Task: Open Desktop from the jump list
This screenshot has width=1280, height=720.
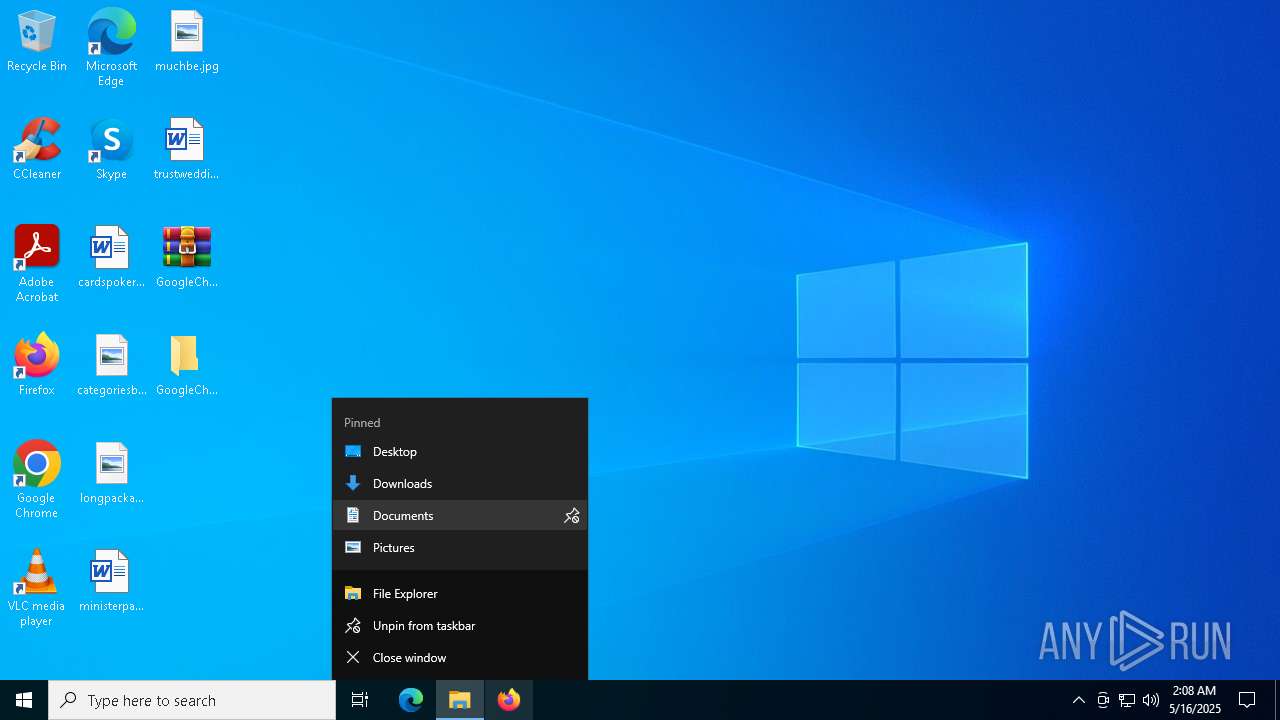Action: 460,452
